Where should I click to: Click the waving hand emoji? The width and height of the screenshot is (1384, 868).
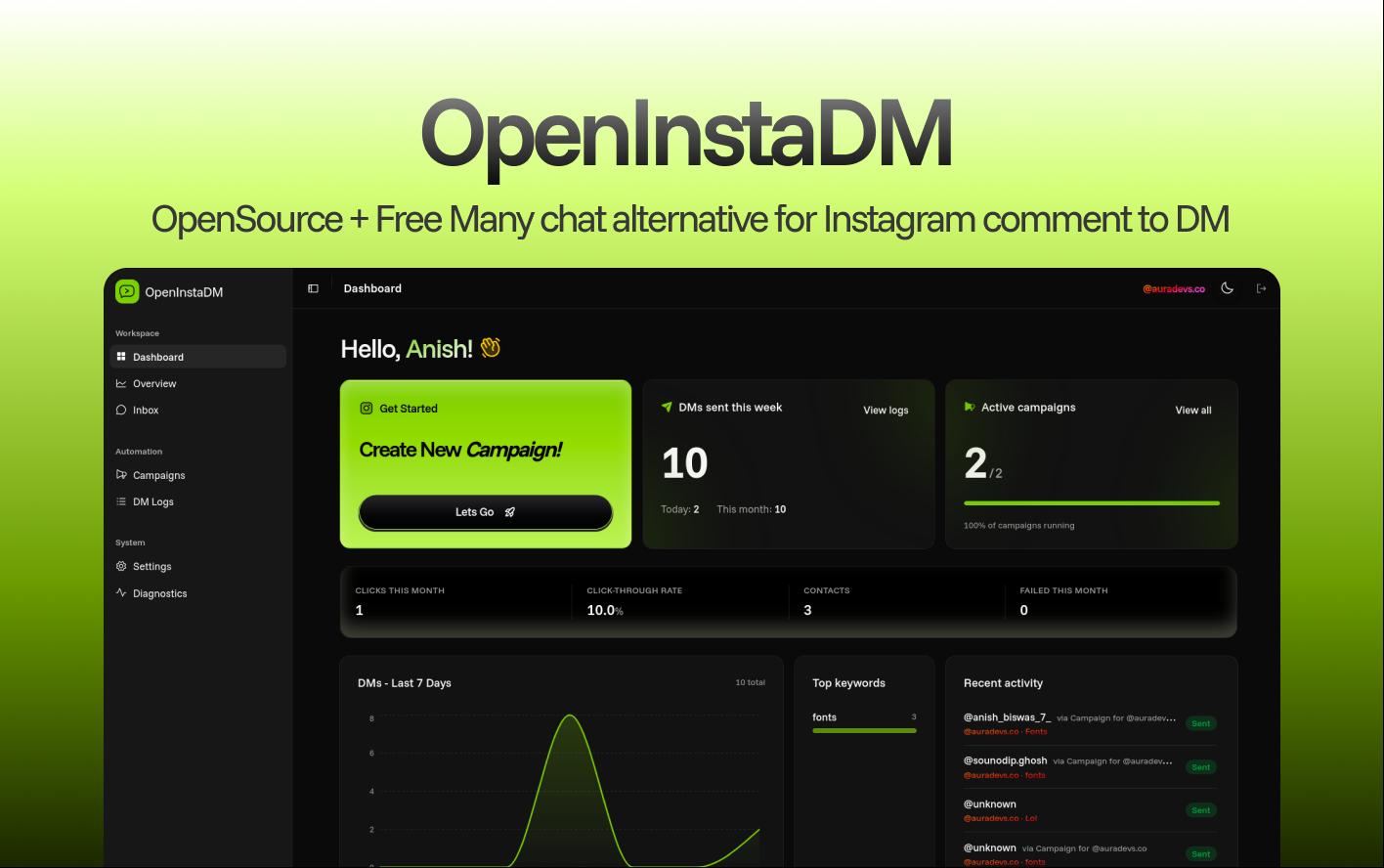coord(491,348)
